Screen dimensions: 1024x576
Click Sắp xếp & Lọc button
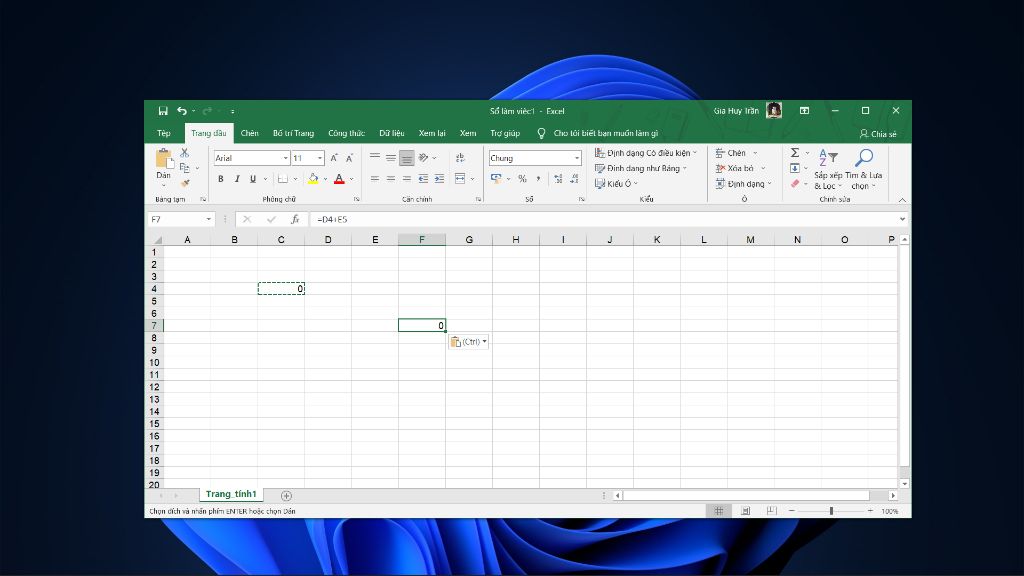[x=828, y=169]
